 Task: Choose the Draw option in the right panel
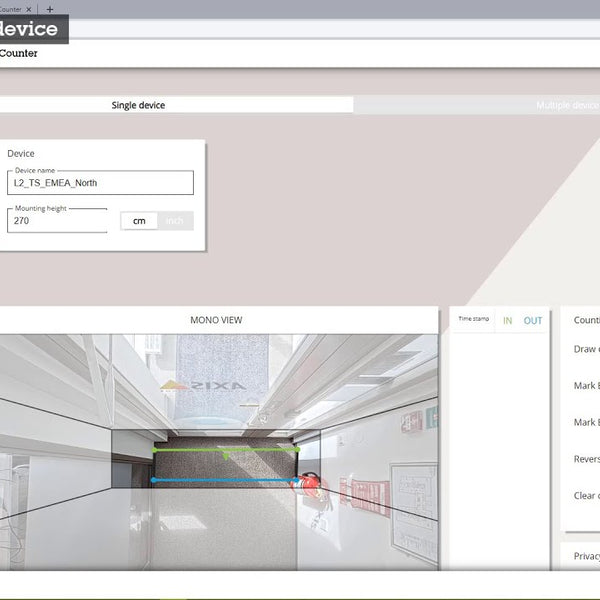[585, 349]
